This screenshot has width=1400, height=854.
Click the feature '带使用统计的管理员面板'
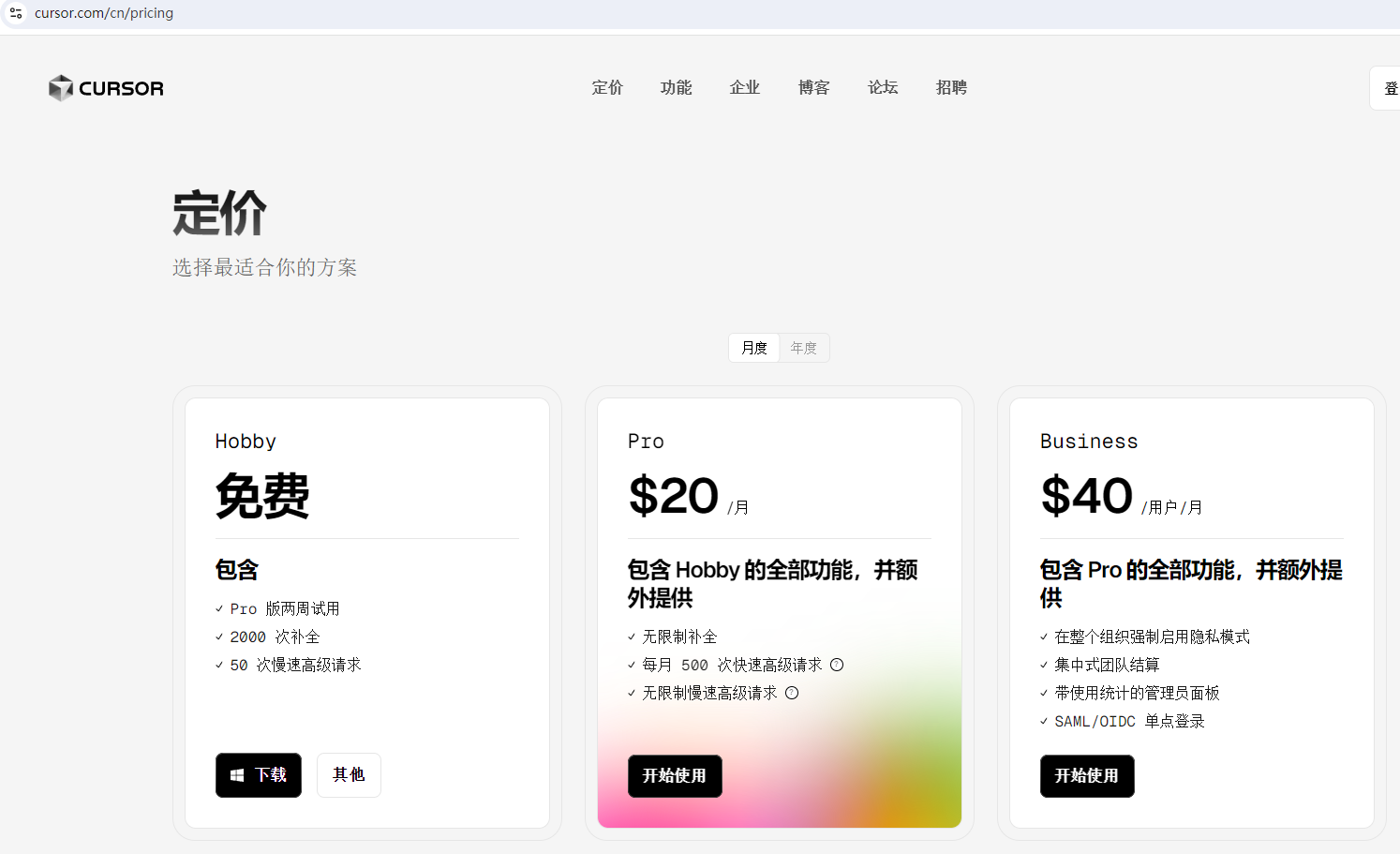coord(1137,693)
